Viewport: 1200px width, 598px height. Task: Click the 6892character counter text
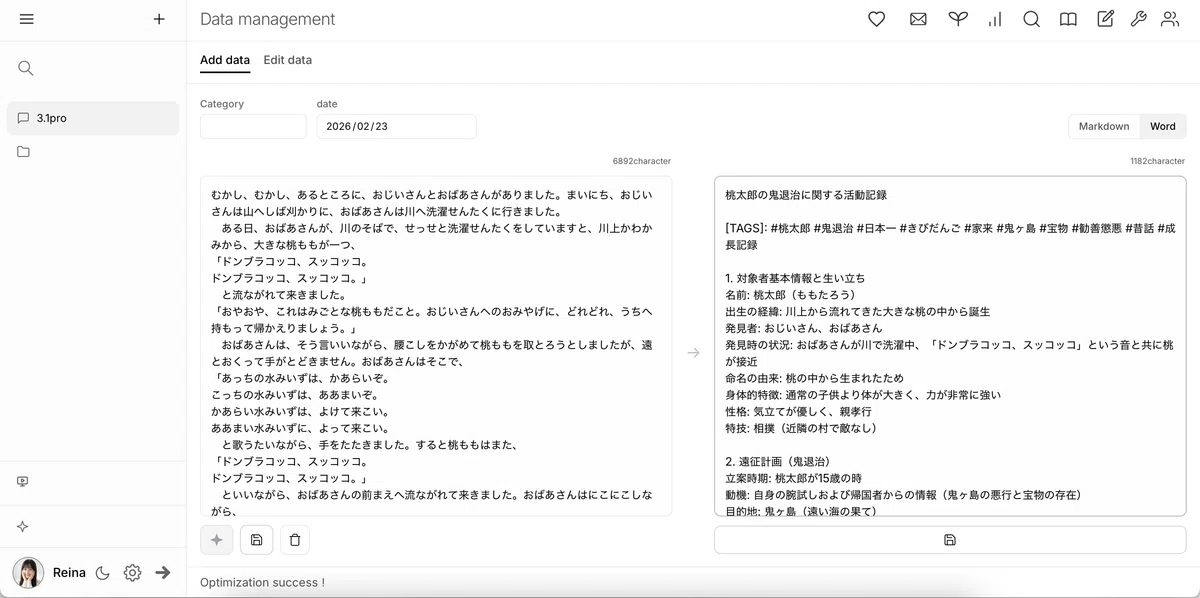pyautogui.click(x=642, y=161)
